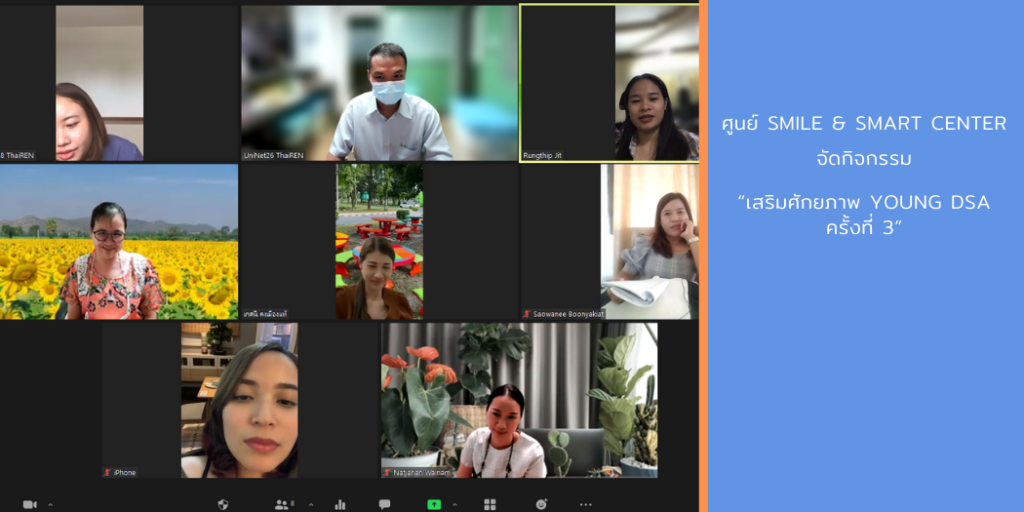
Task: Open the More options ellipsis
Action: pos(585,504)
